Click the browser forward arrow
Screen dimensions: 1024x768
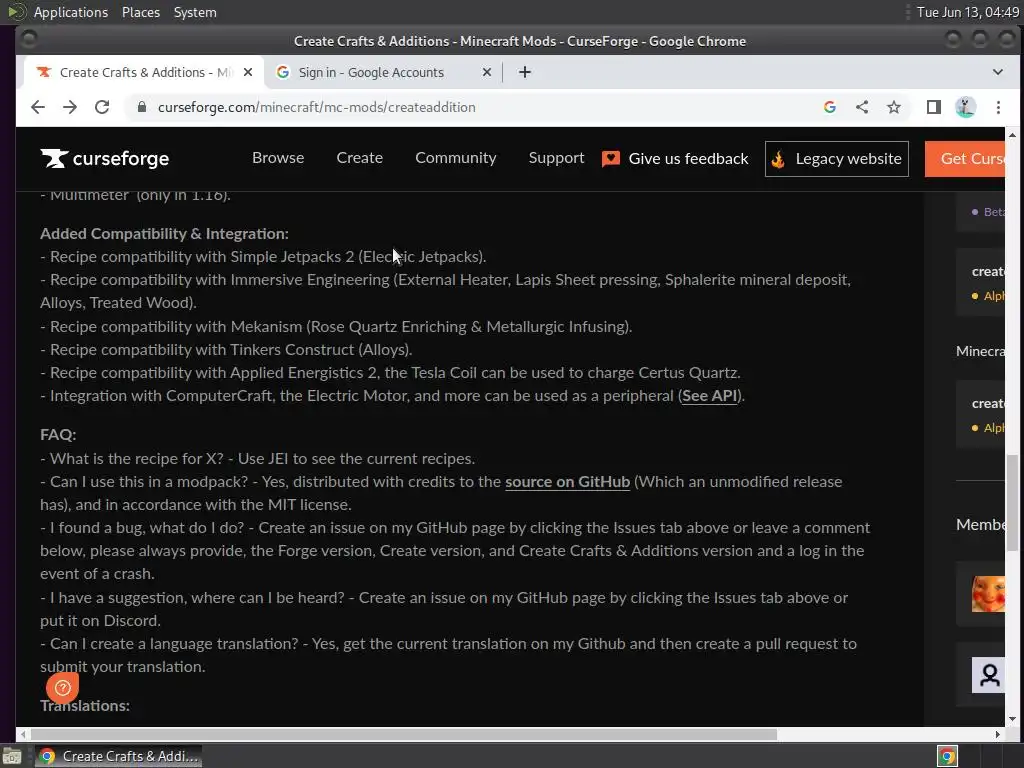70,107
